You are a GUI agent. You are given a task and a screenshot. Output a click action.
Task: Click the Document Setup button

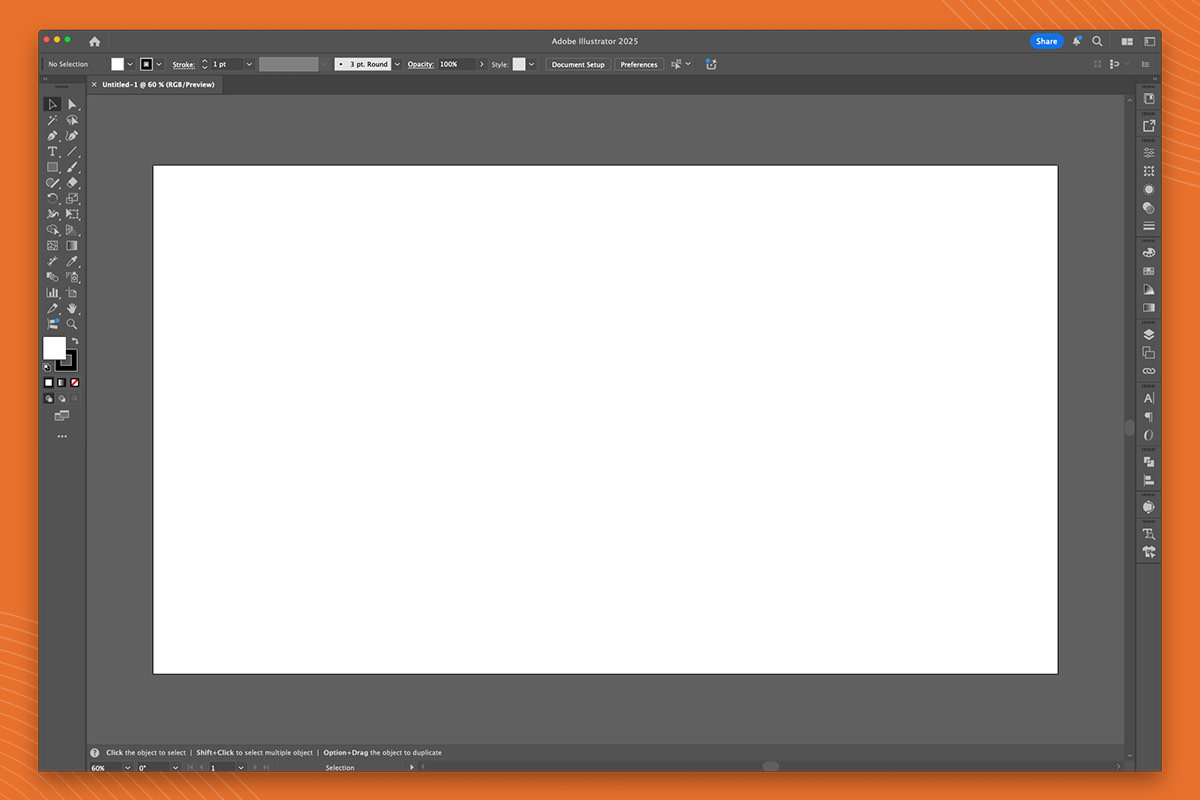pos(578,64)
